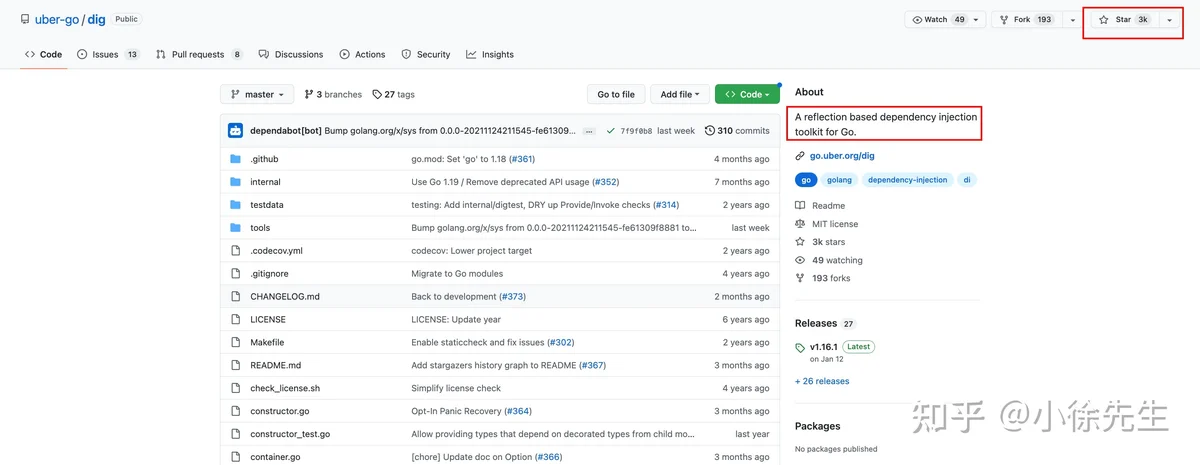Expand the Add file dropdown

680,94
